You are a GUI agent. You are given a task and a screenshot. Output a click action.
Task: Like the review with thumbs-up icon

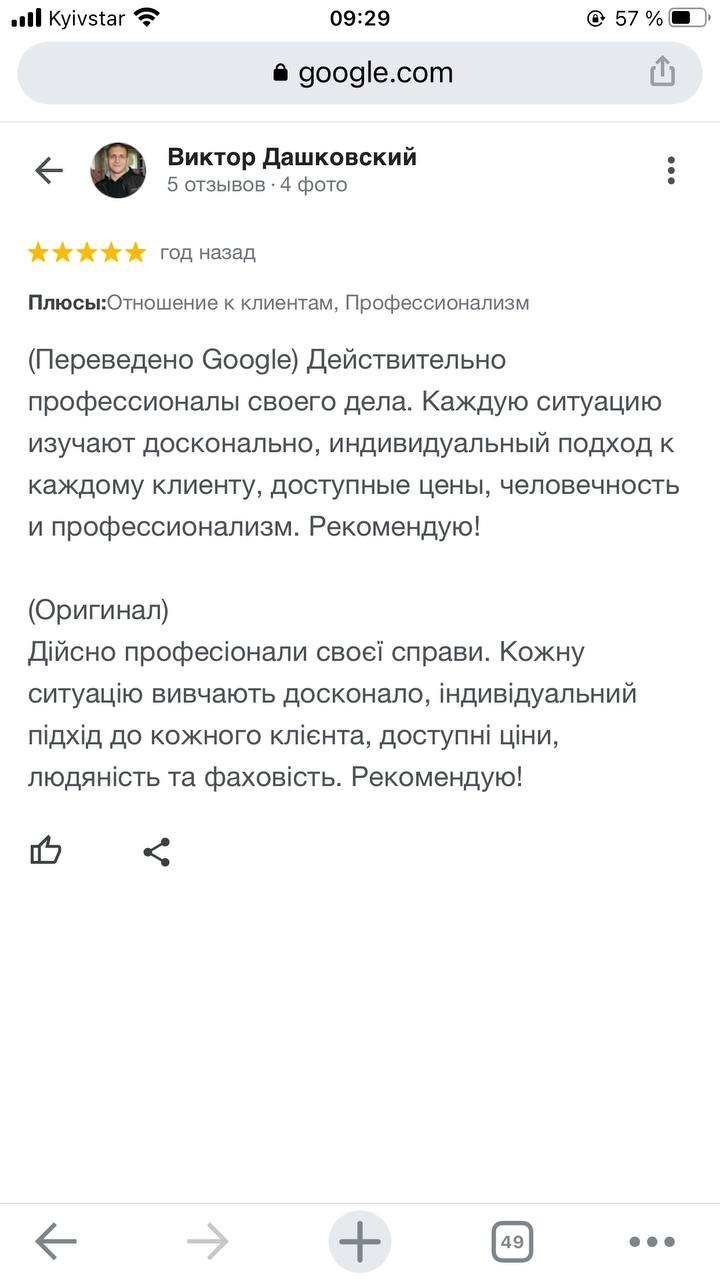point(46,852)
